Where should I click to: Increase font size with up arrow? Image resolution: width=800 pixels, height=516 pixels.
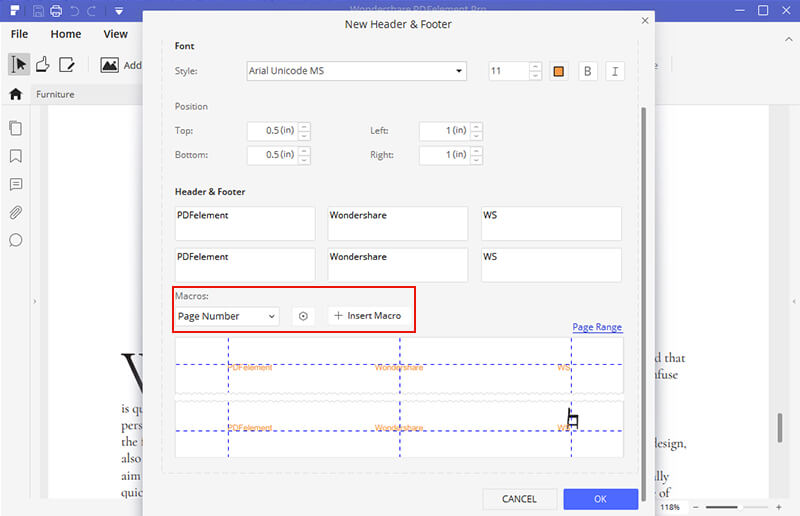[535, 66]
